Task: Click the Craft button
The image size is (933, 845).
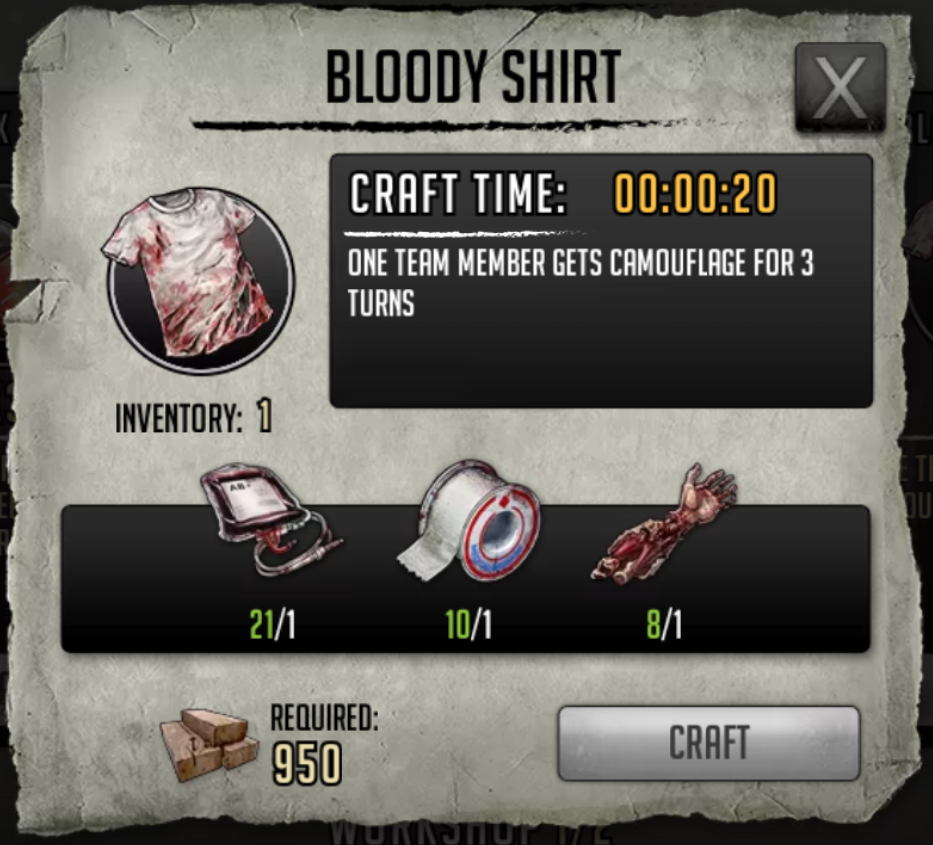Action: pyautogui.click(x=709, y=743)
